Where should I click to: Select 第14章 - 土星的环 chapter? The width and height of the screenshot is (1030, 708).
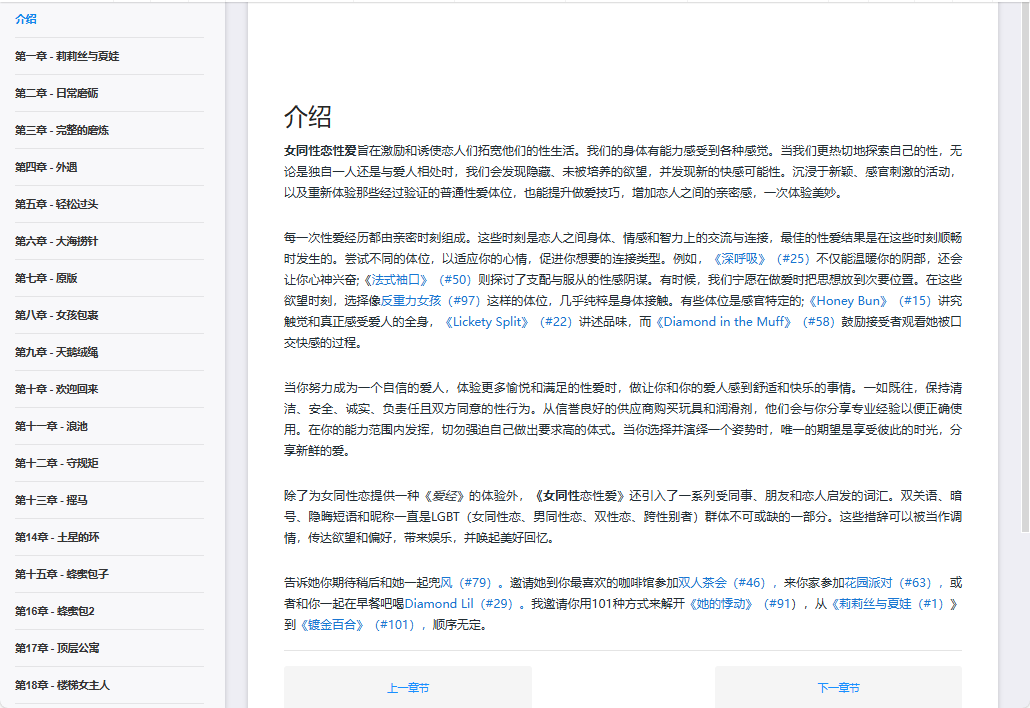(x=57, y=537)
